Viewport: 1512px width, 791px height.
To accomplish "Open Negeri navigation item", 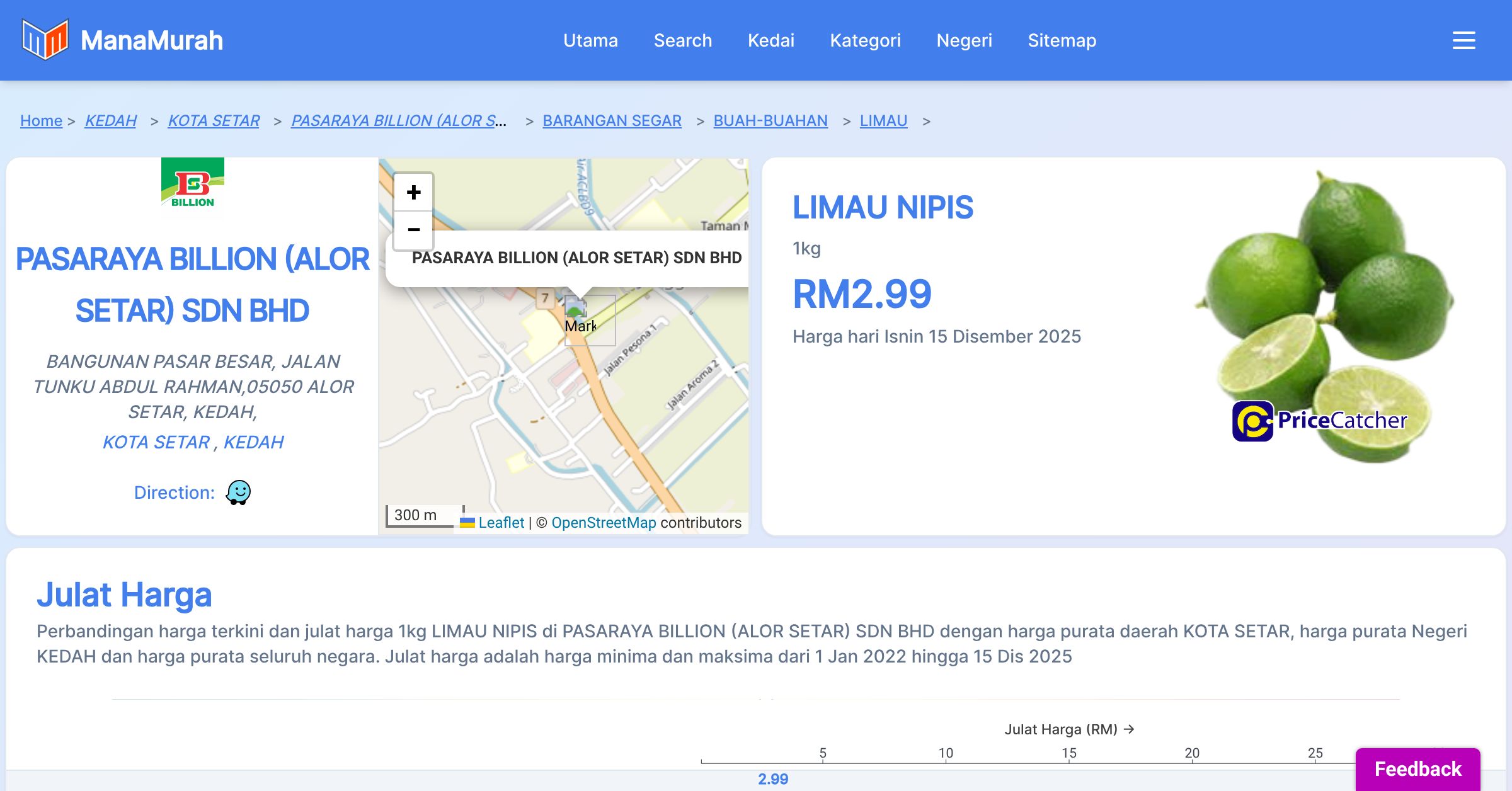I will [964, 40].
